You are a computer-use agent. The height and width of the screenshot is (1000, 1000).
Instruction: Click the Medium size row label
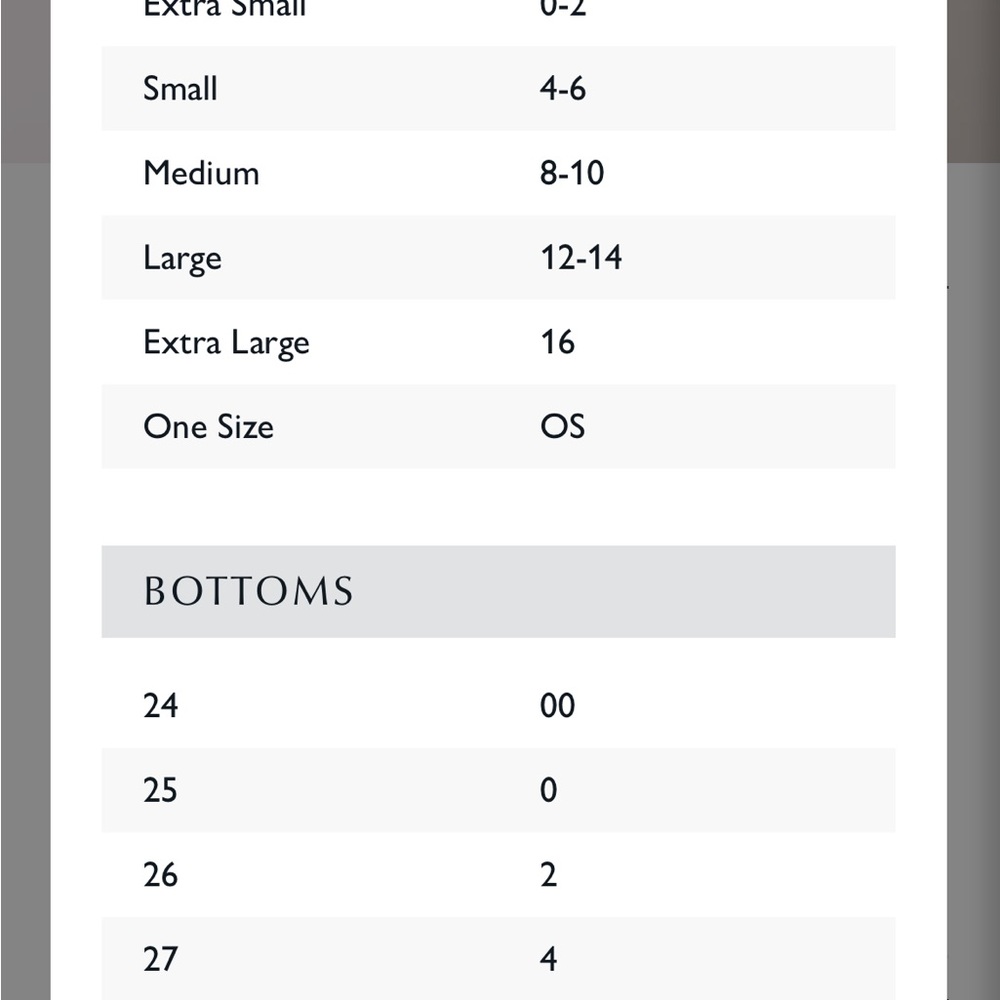[202, 173]
